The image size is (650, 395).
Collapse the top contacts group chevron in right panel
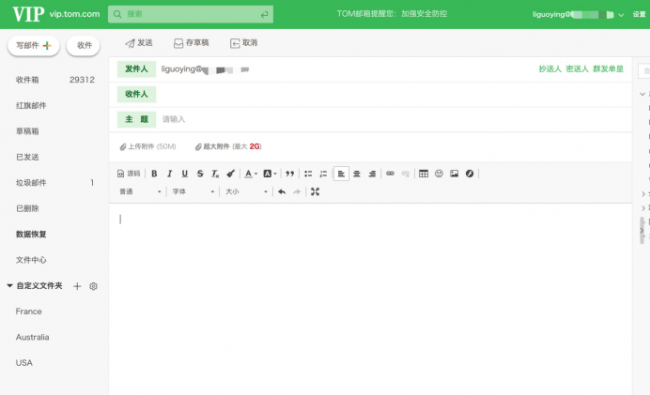(x=642, y=94)
